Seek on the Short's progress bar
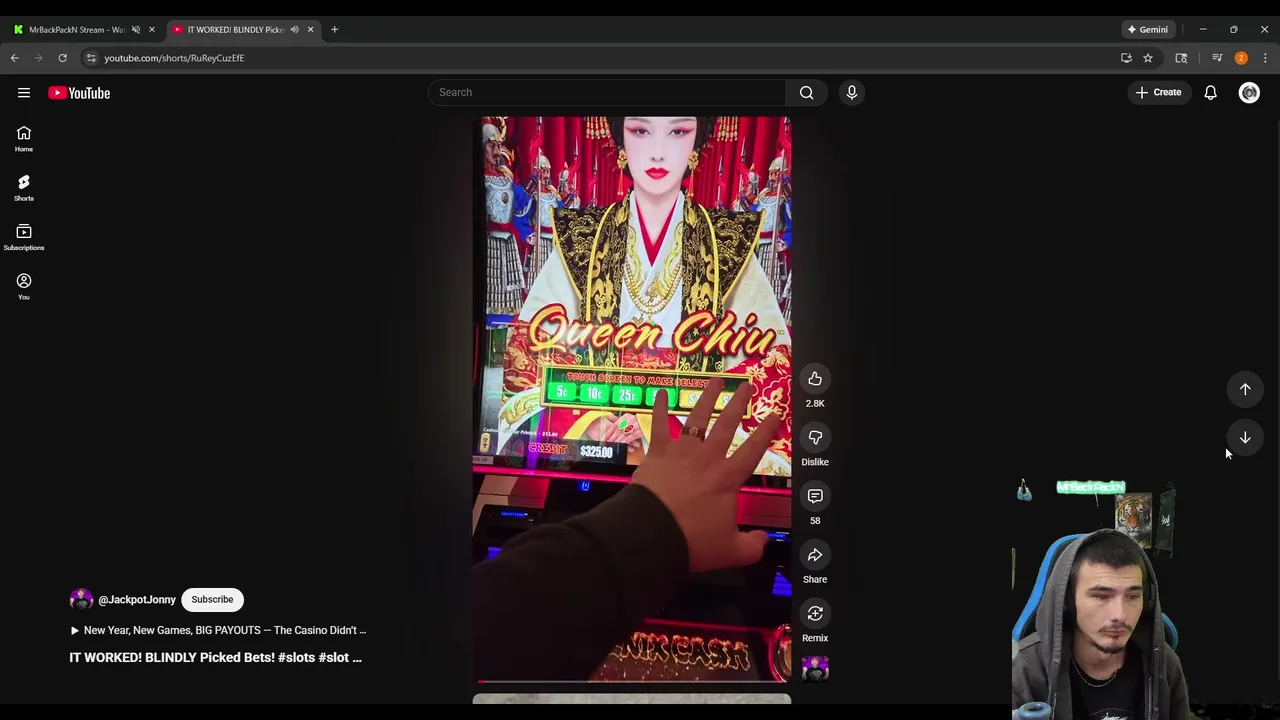Viewport: 1280px width, 720px height. pyautogui.click(x=632, y=681)
